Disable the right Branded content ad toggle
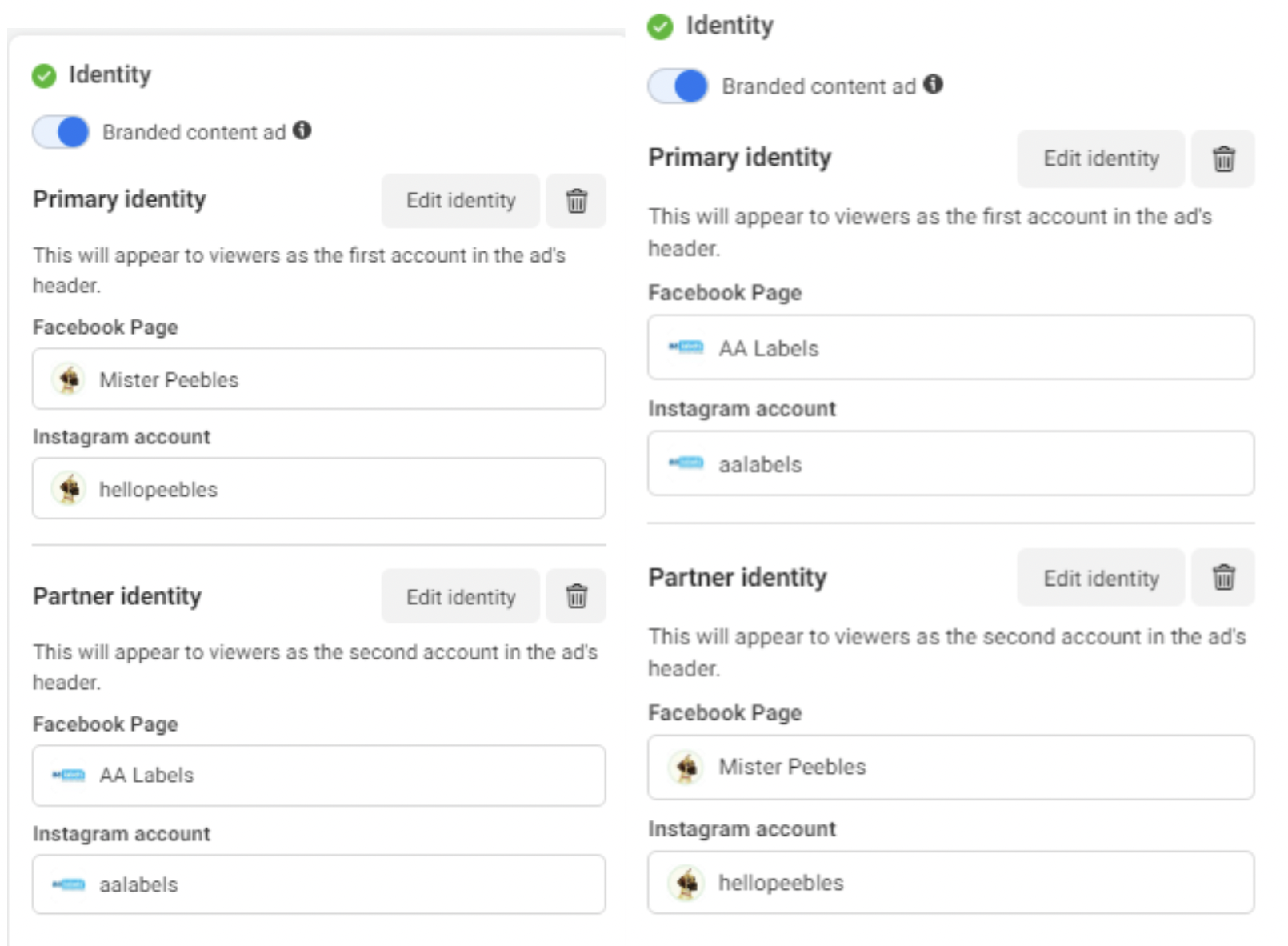Screen dimensions: 1288x946 (x=678, y=86)
